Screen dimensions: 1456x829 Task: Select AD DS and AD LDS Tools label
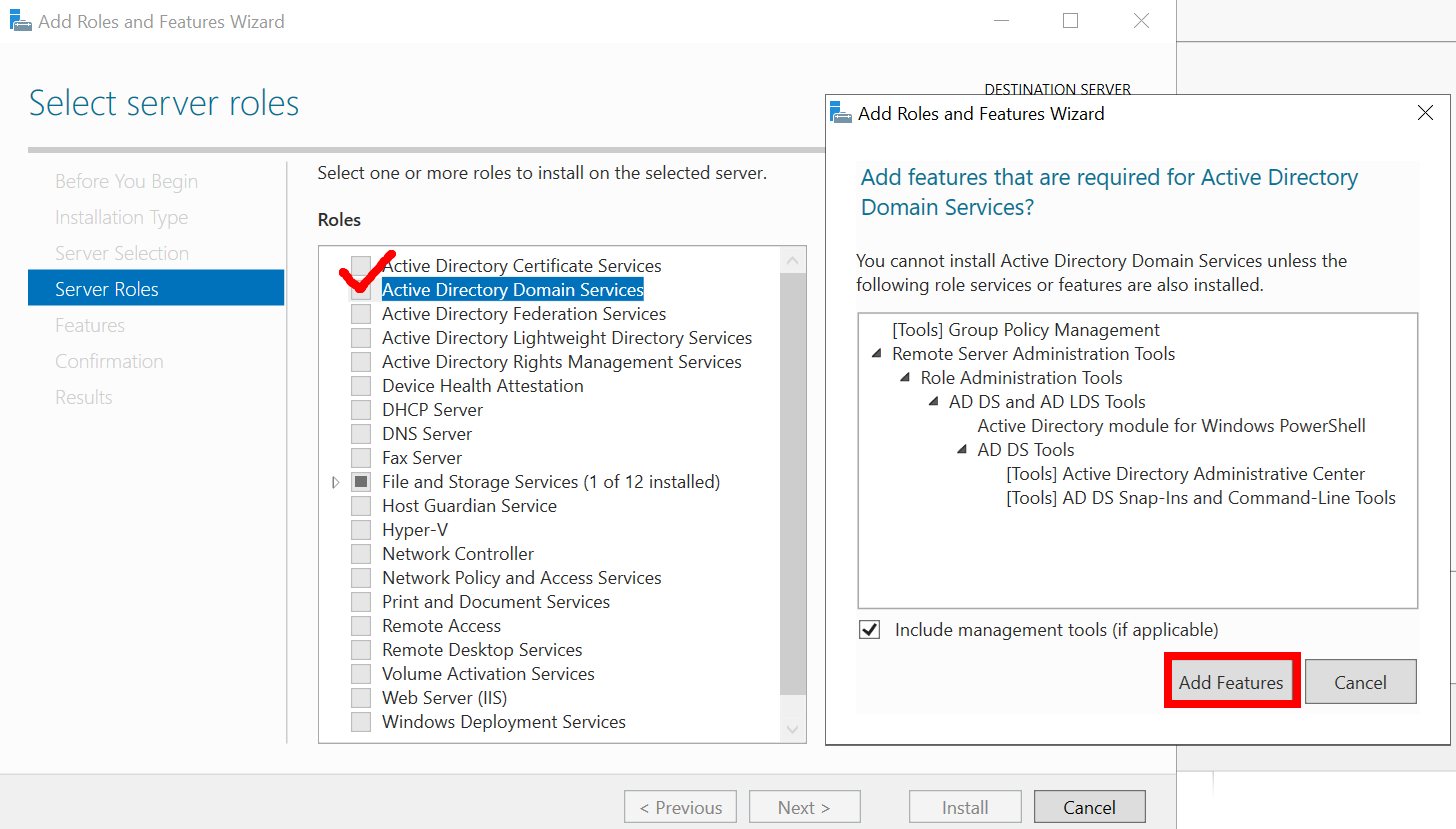(x=1047, y=402)
